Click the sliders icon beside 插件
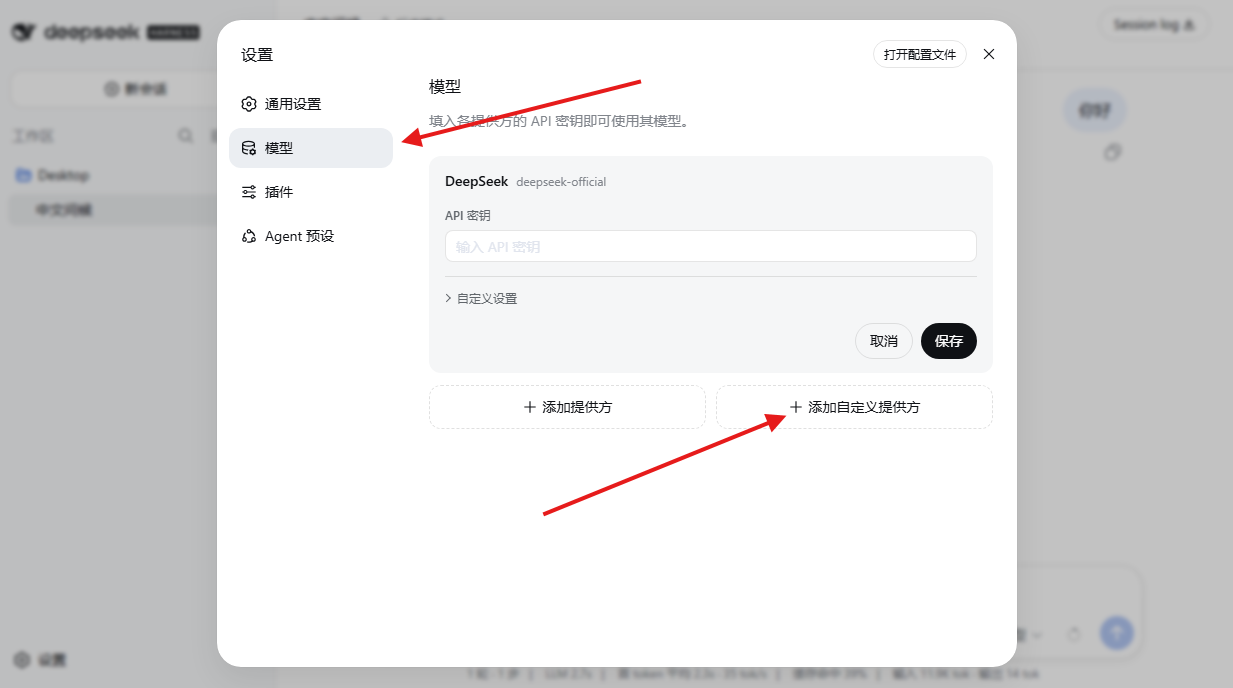Screen dimensions: 1233x688 click(x=249, y=192)
